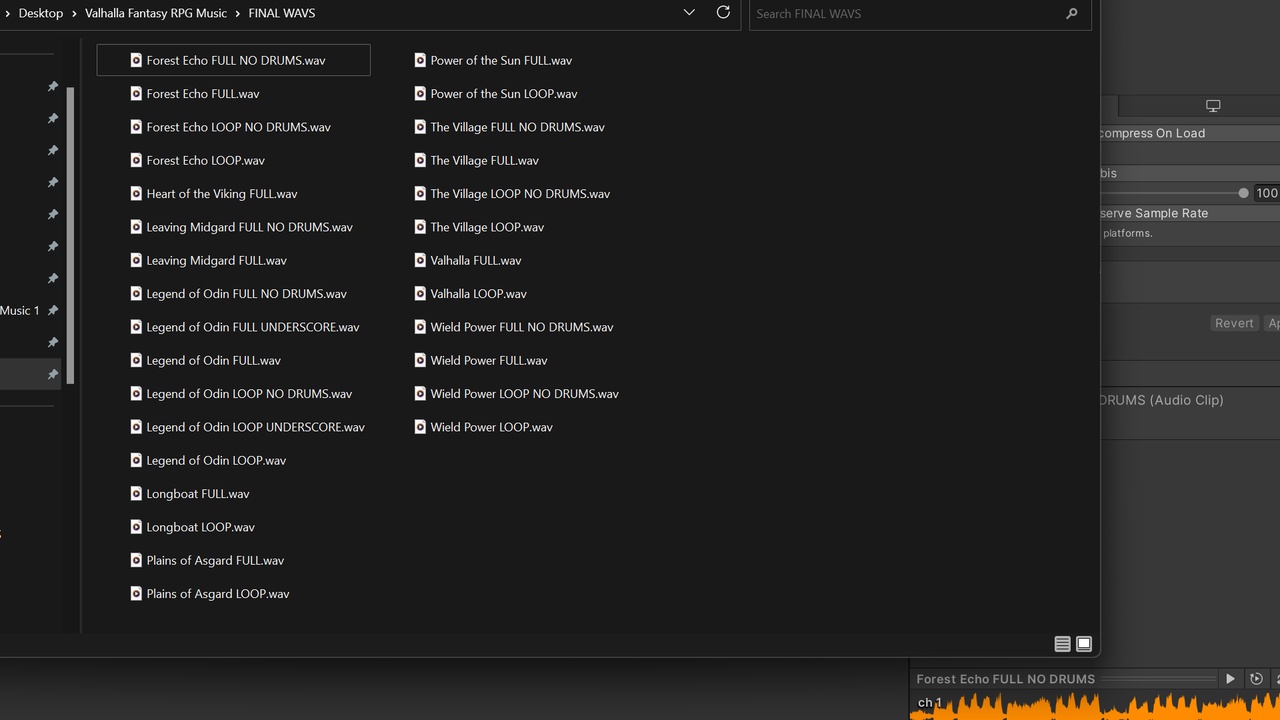
Task: Expand chevron before FINAL WAVS breadcrumb
Action: click(x=238, y=14)
